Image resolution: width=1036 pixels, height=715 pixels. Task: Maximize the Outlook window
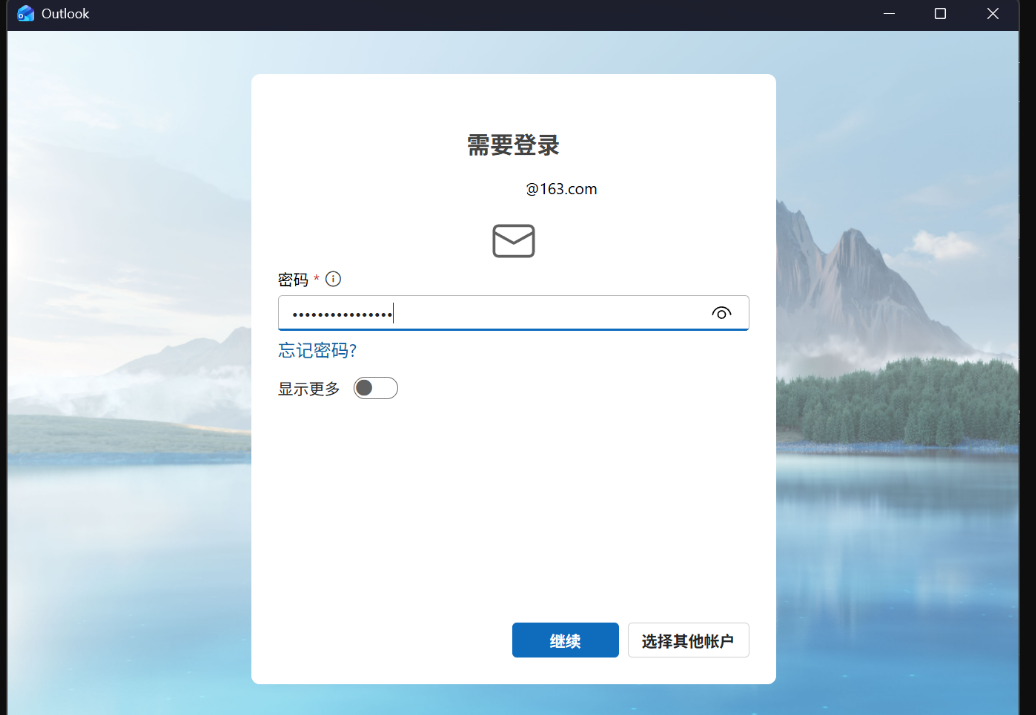940,14
